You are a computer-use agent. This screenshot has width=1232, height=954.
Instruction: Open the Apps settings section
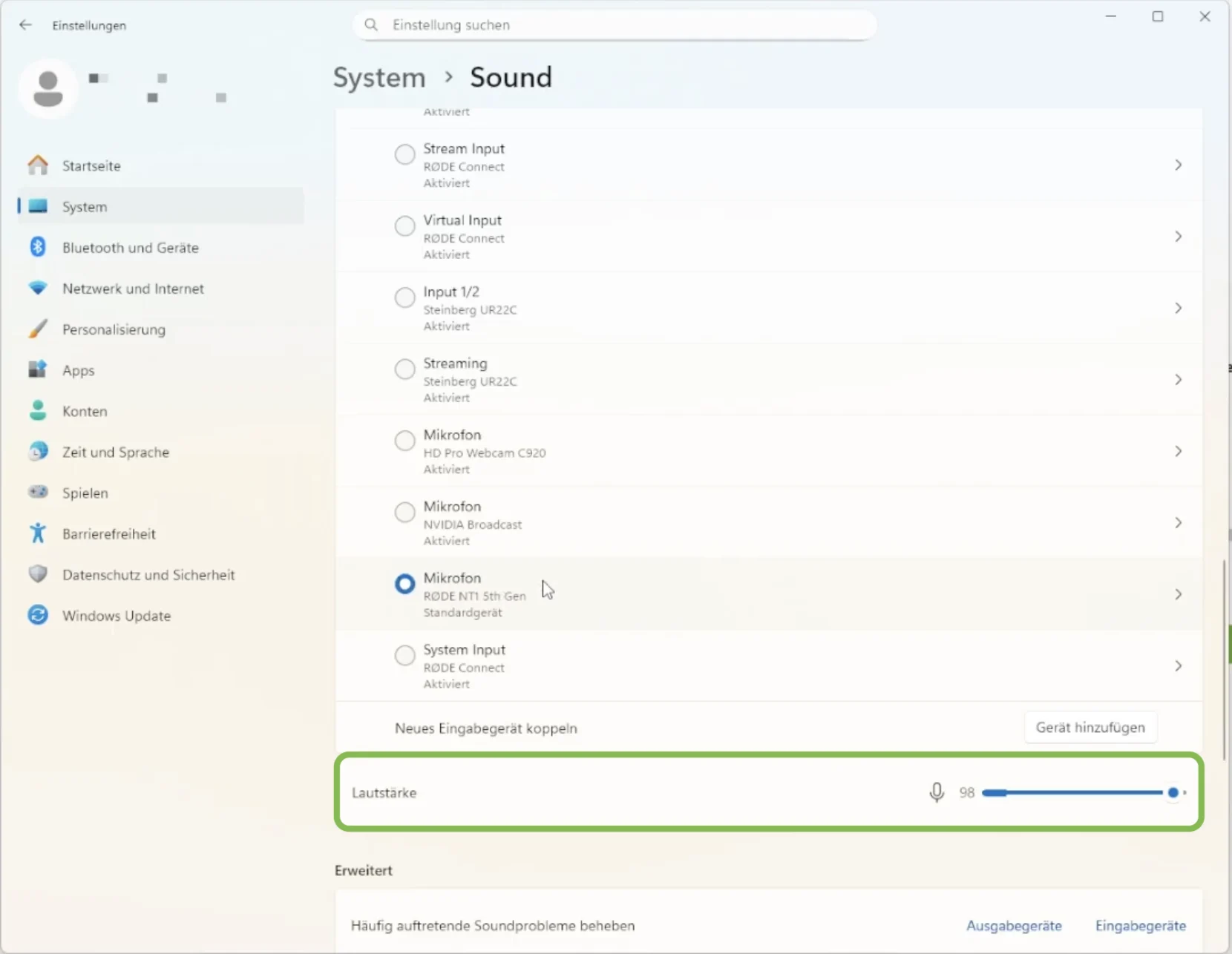click(79, 370)
